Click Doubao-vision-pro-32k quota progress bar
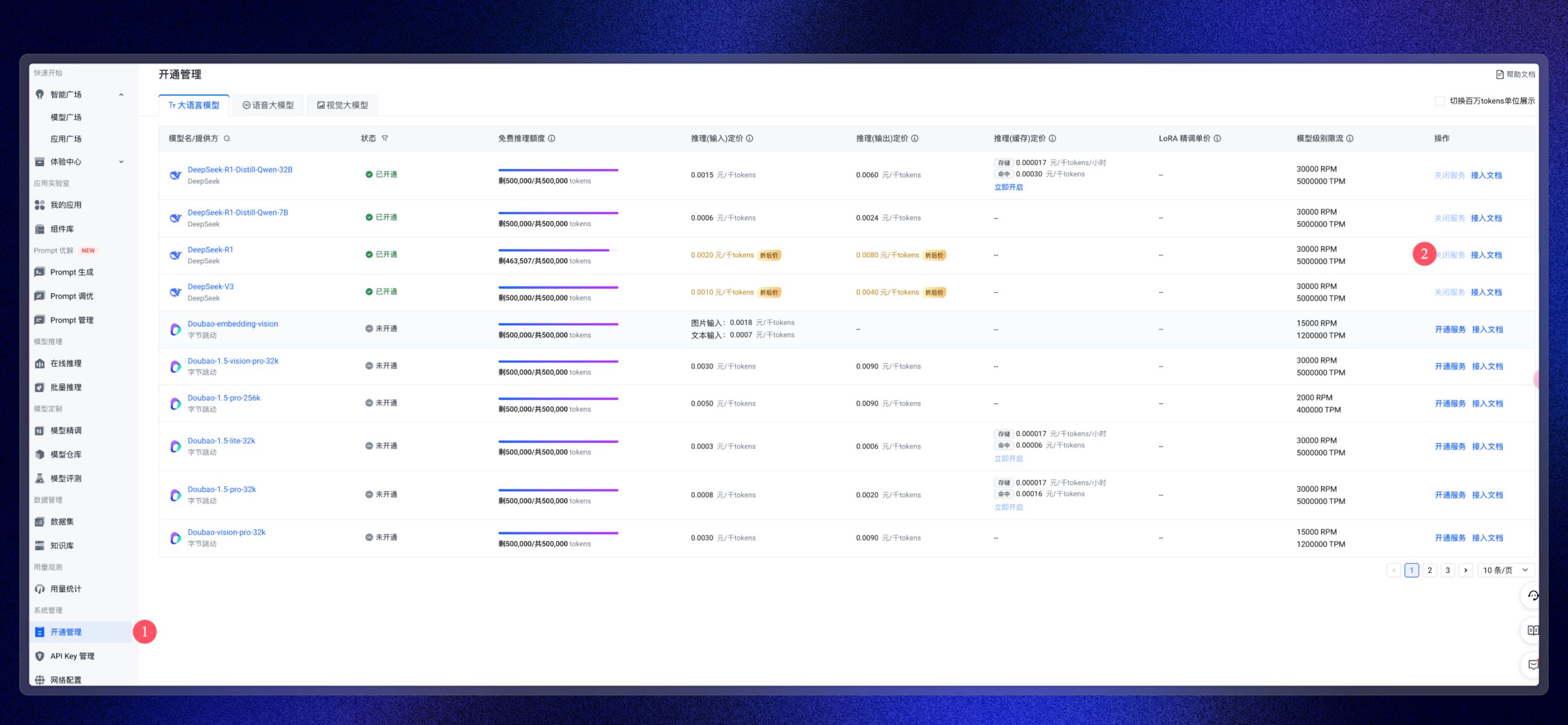Screen dimensions: 1568x725 pos(558,533)
